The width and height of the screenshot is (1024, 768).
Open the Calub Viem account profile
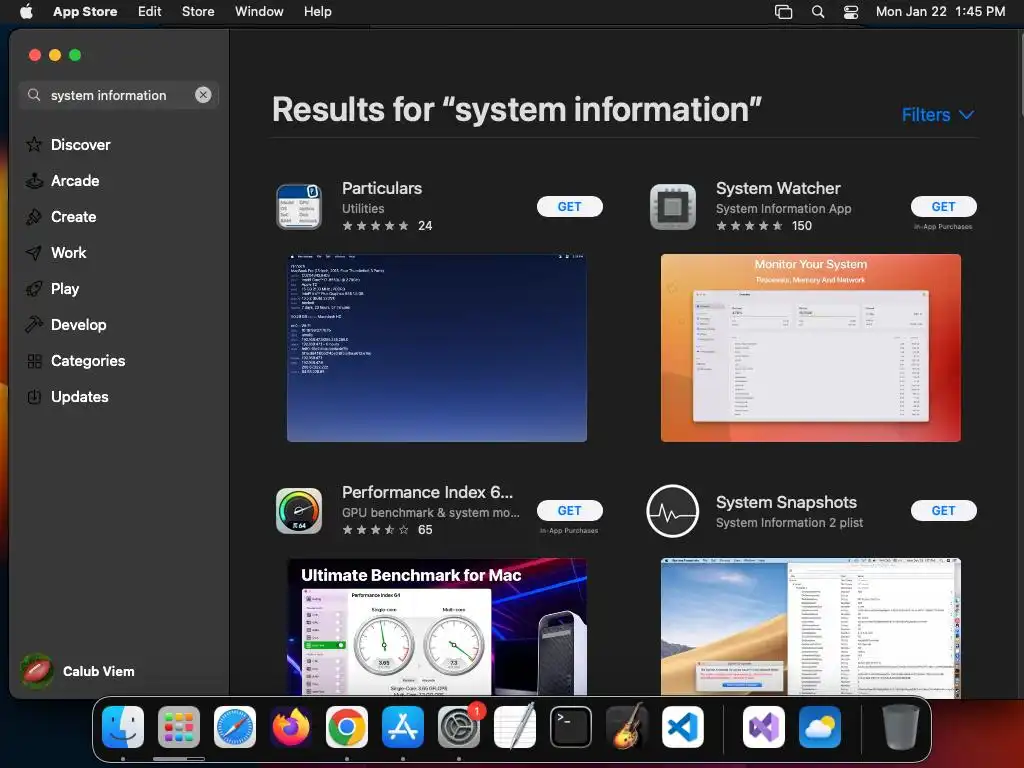pyautogui.click(x=78, y=671)
